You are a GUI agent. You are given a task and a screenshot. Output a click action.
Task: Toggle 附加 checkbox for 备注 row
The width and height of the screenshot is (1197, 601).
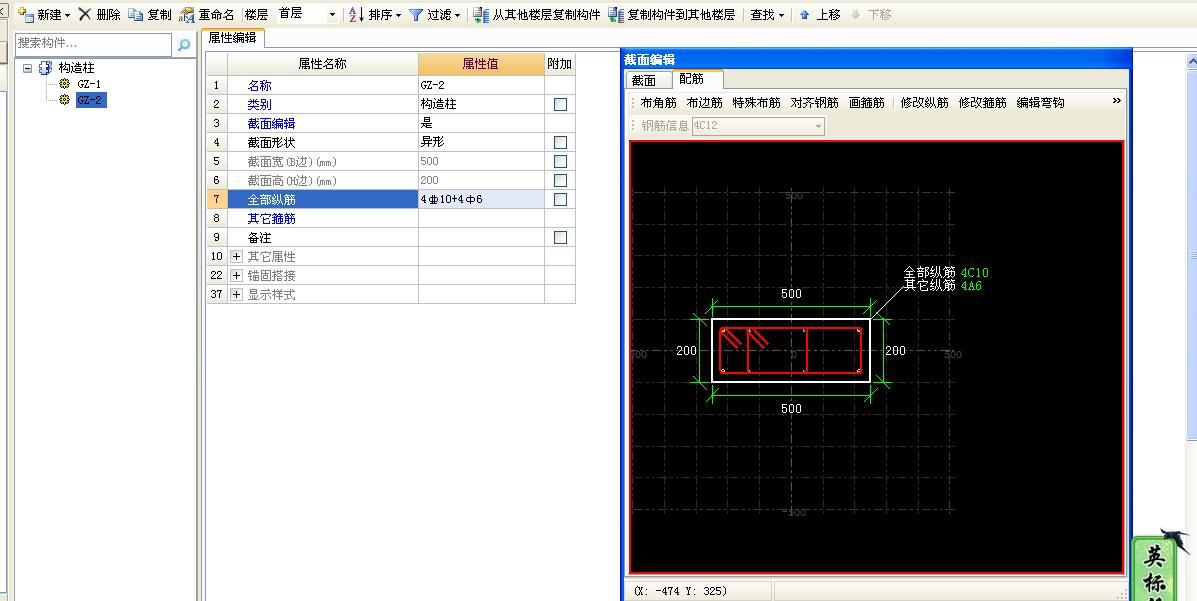tap(560, 237)
